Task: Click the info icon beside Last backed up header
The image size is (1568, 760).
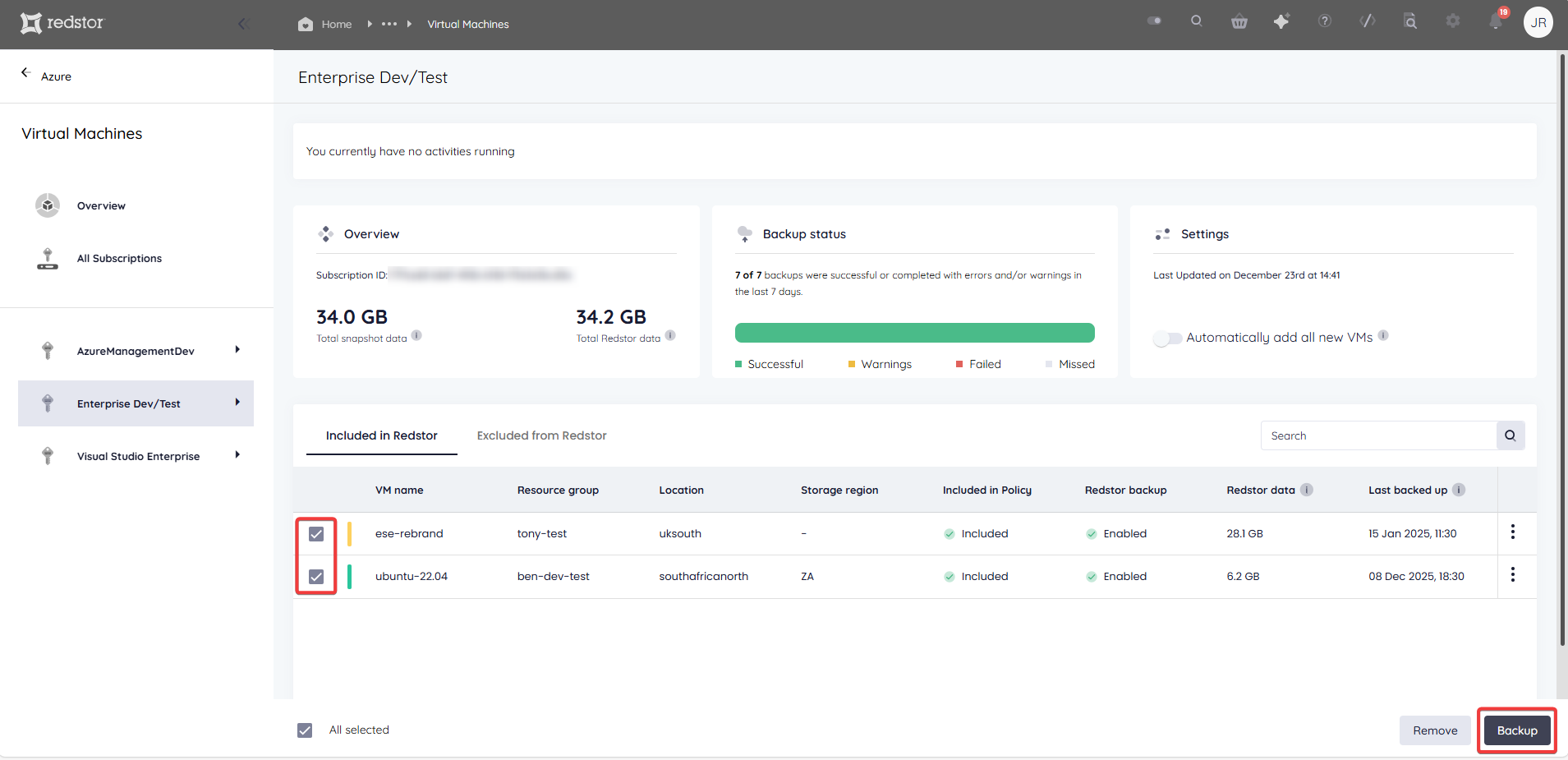Action: tap(1459, 490)
